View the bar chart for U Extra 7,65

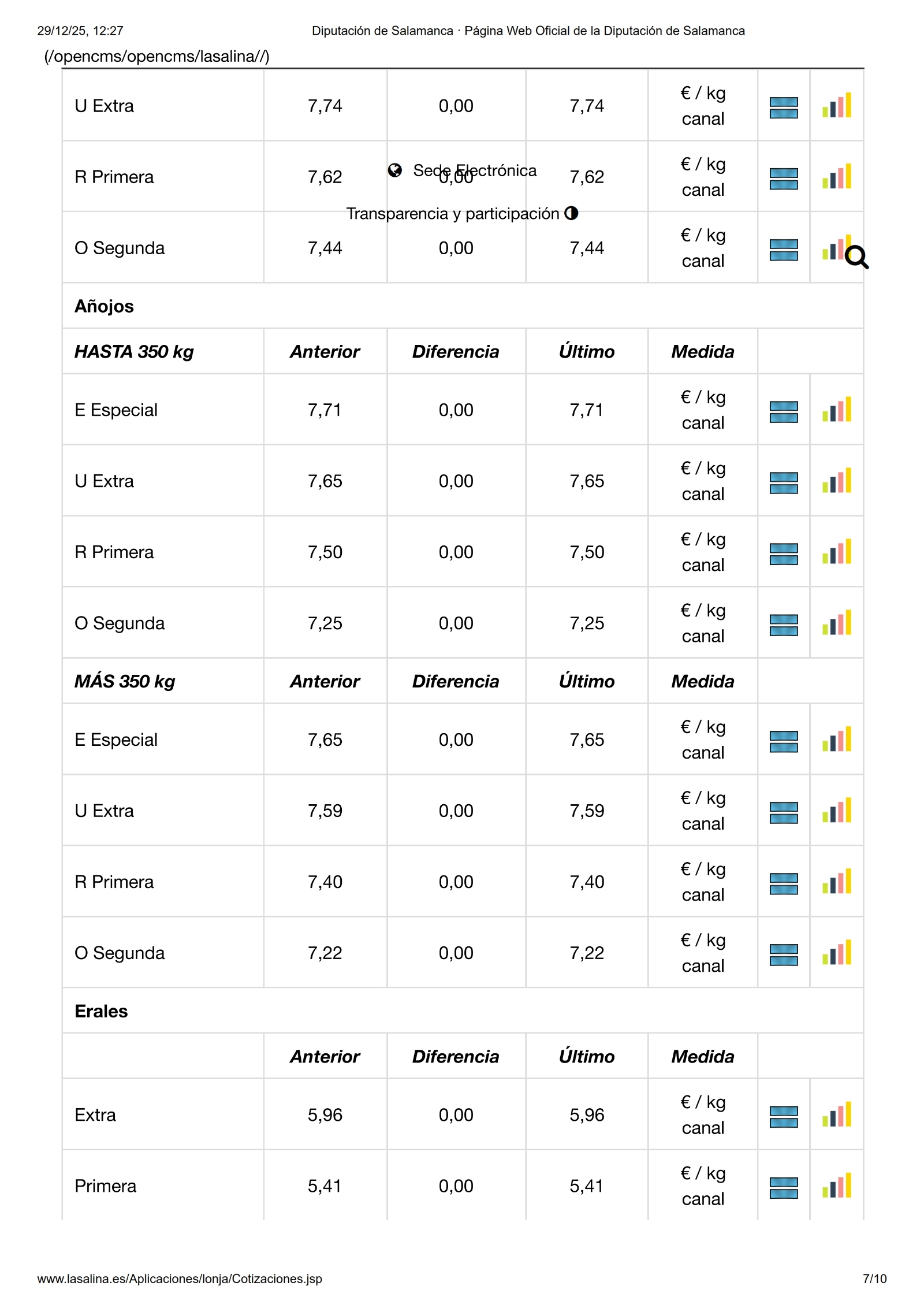837,481
